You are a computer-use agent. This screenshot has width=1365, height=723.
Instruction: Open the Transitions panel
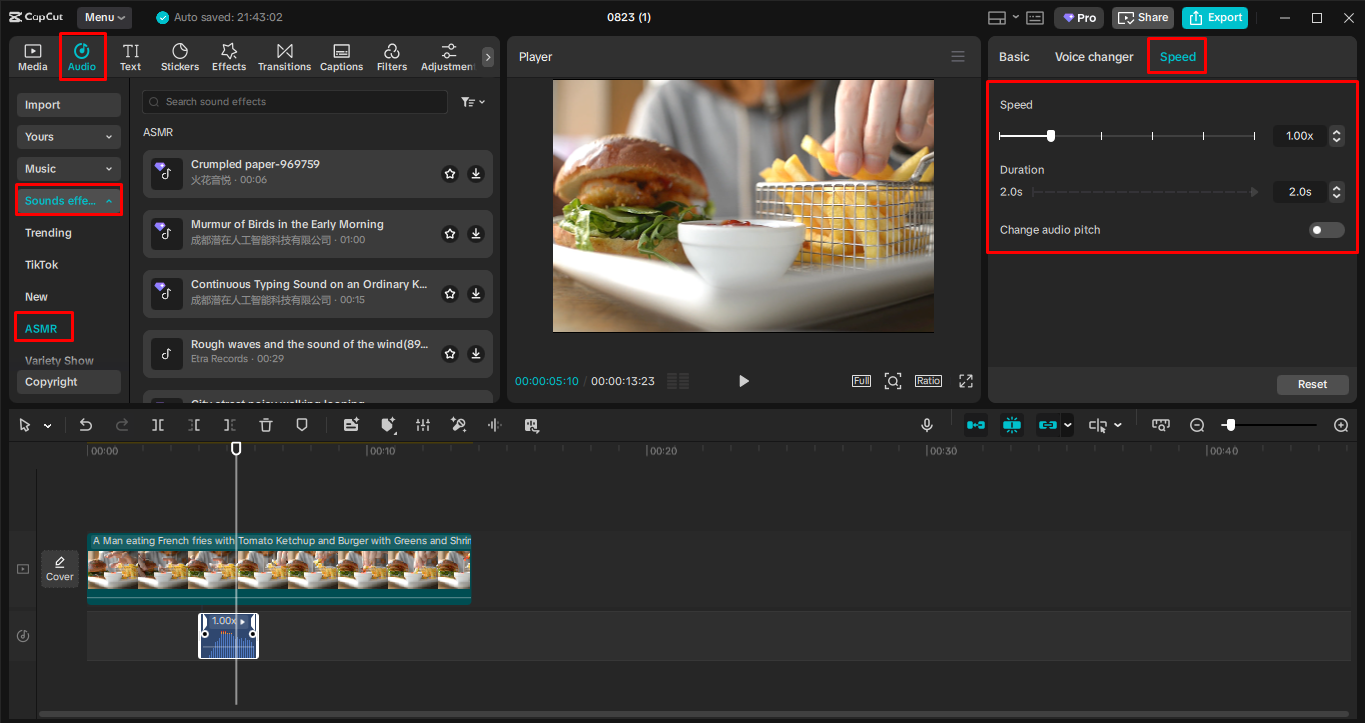(285, 57)
